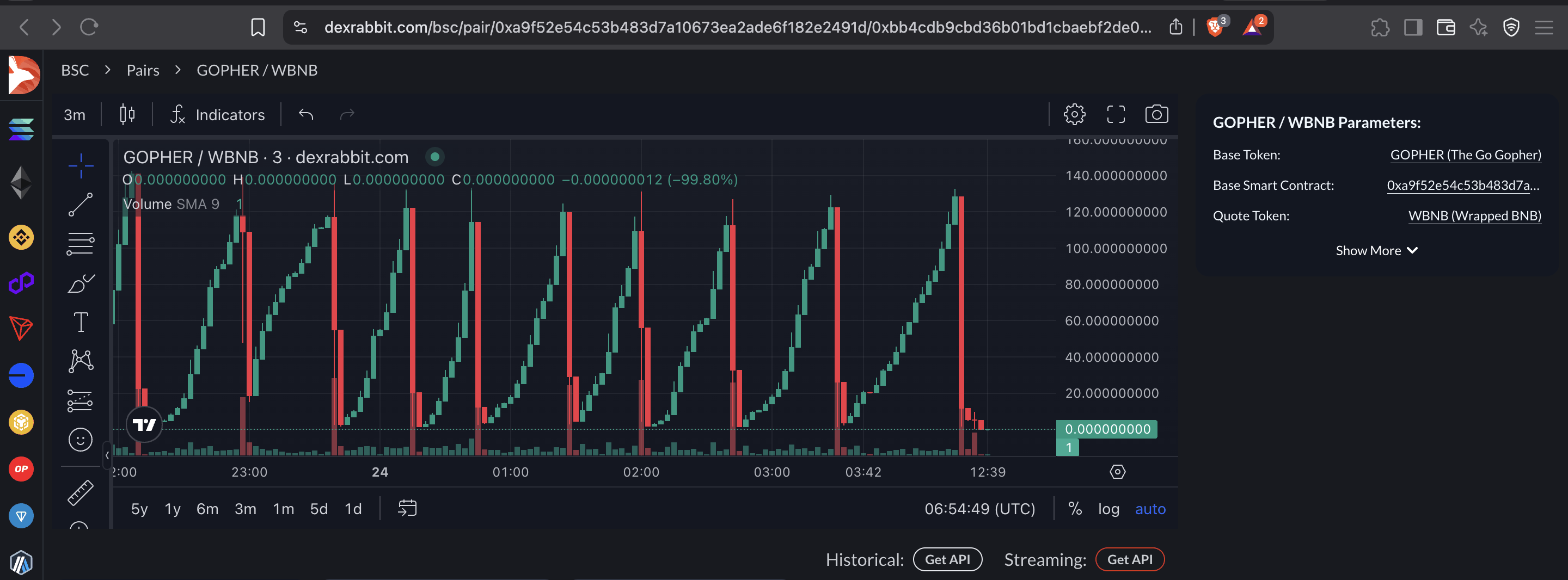The width and height of the screenshot is (1568, 580).
Task: Open chart settings gear
Action: coord(1074,114)
